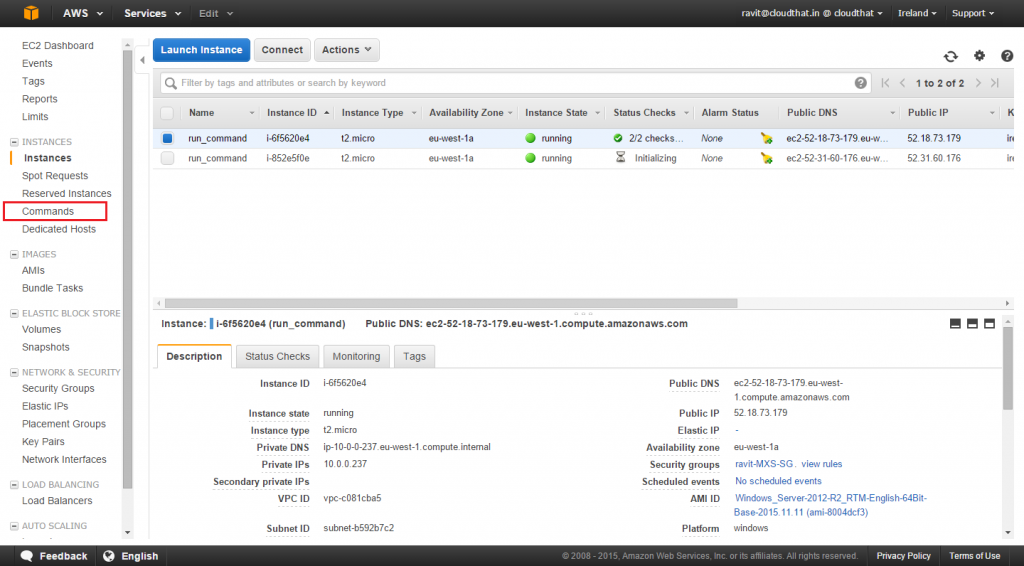This screenshot has width=1024, height=566.
Task: Click the globe English language icon
Action: click(x=109, y=556)
